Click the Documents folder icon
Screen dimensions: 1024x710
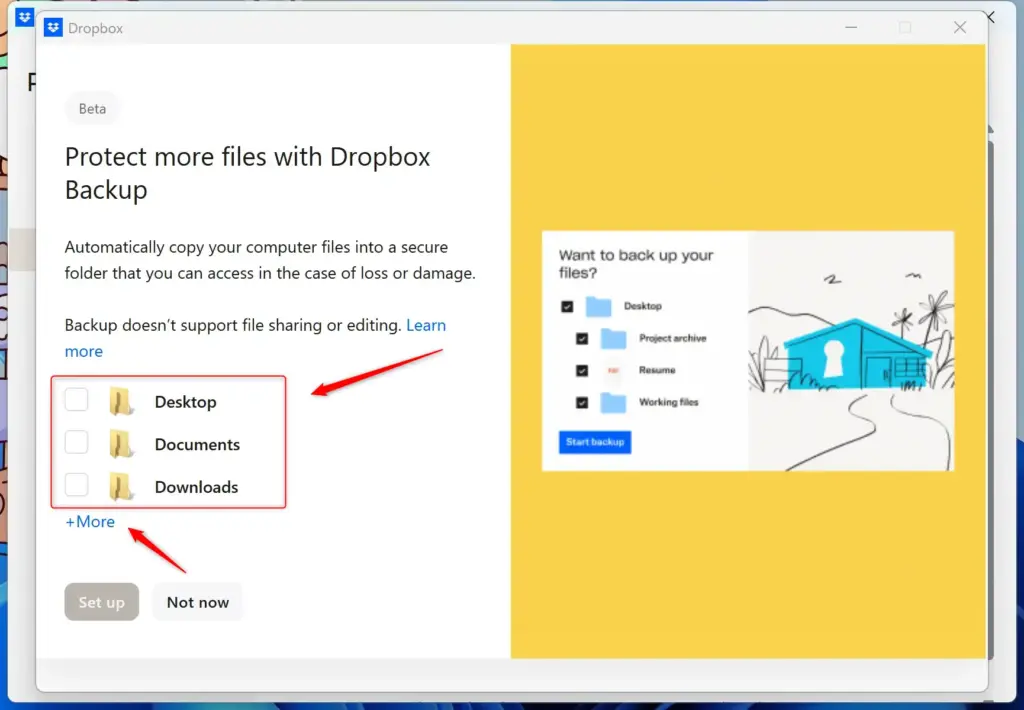(x=121, y=444)
